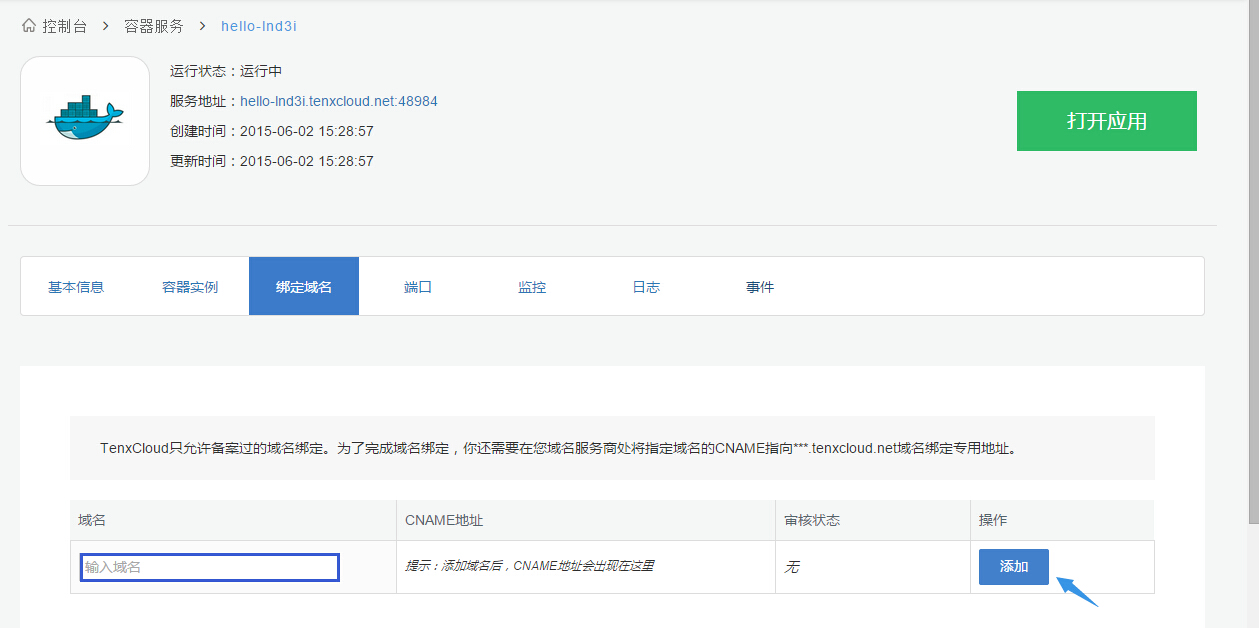Screen dimensions: 1259x628
Task: View the 日志 tab
Action: pos(646,287)
